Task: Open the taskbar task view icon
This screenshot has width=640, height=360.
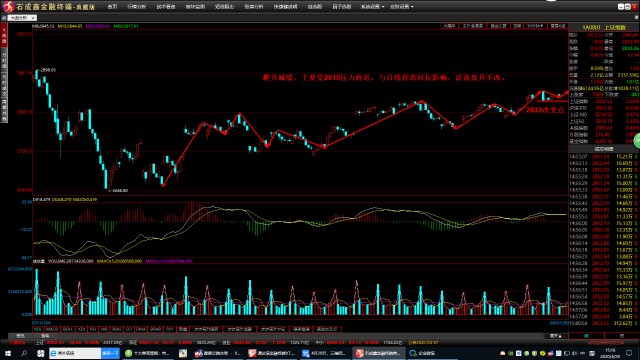Action: [40, 353]
